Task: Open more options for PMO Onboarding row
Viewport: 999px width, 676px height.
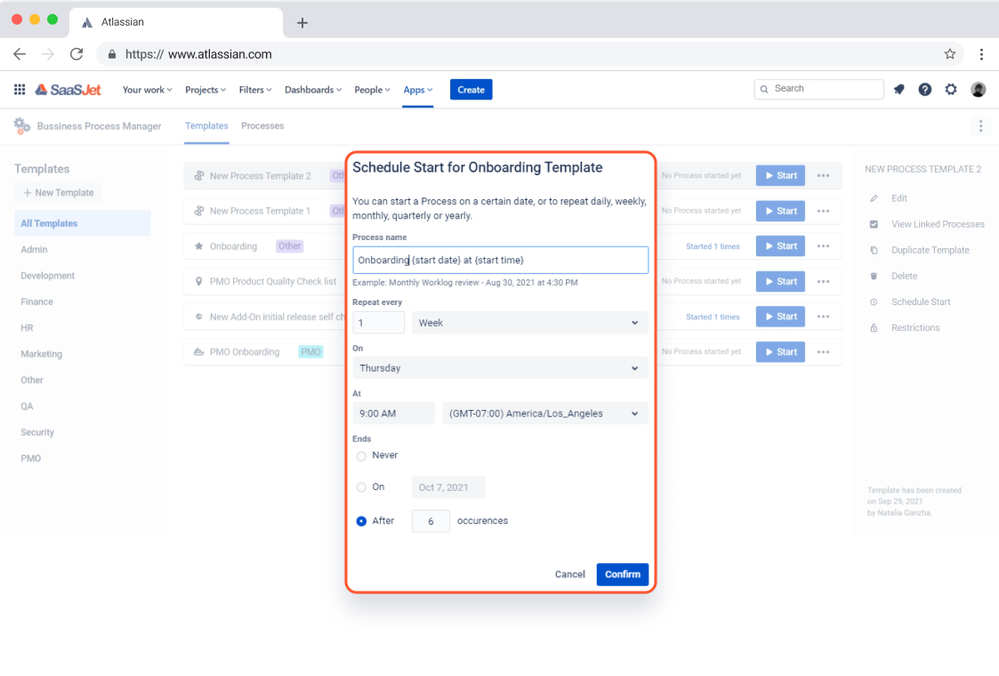Action: click(823, 352)
